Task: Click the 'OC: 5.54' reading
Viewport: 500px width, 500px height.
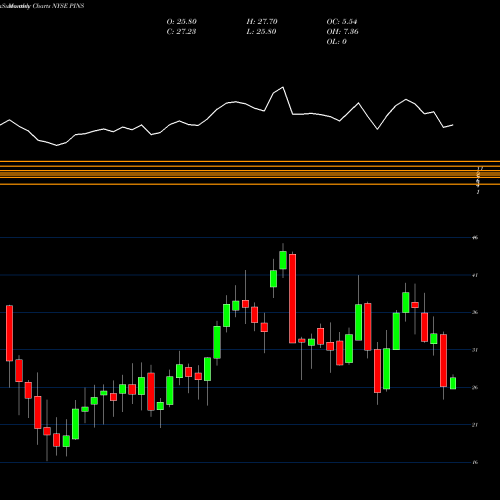Action: click(342, 22)
